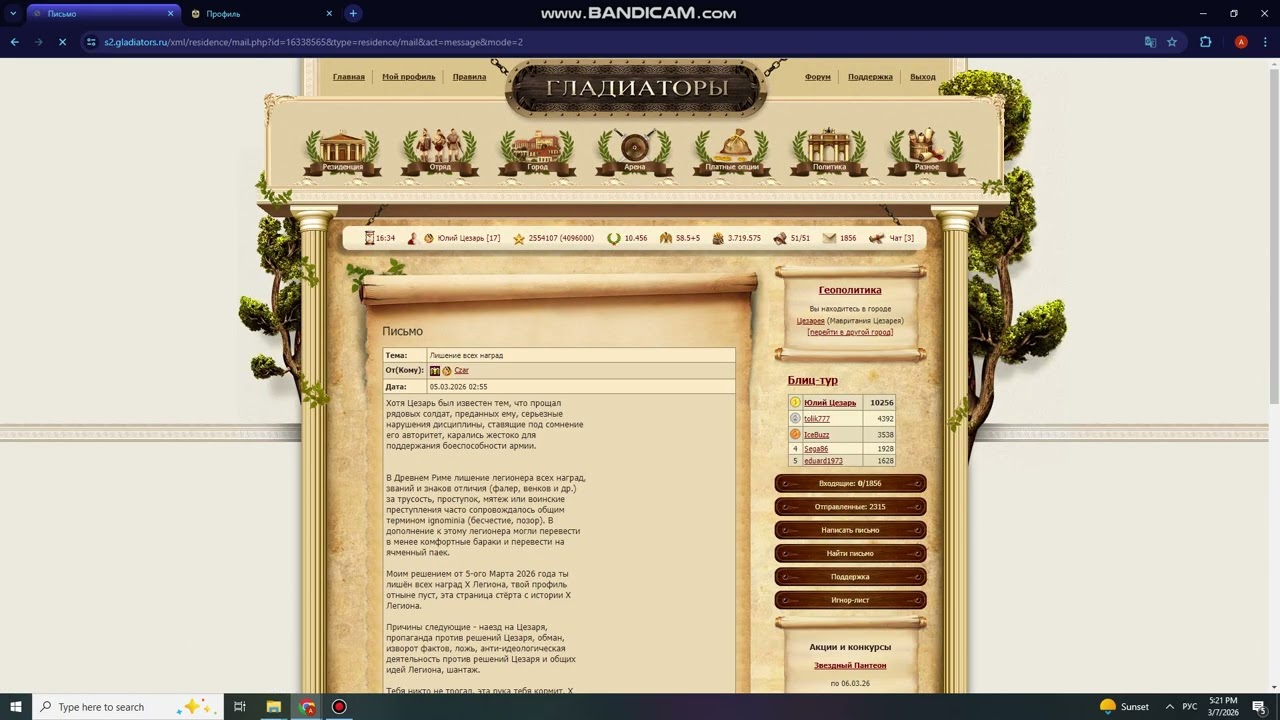Viewport: 1280px width, 720px height.
Task: Open File Explorer from taskbar
Action: click(273, 707)
